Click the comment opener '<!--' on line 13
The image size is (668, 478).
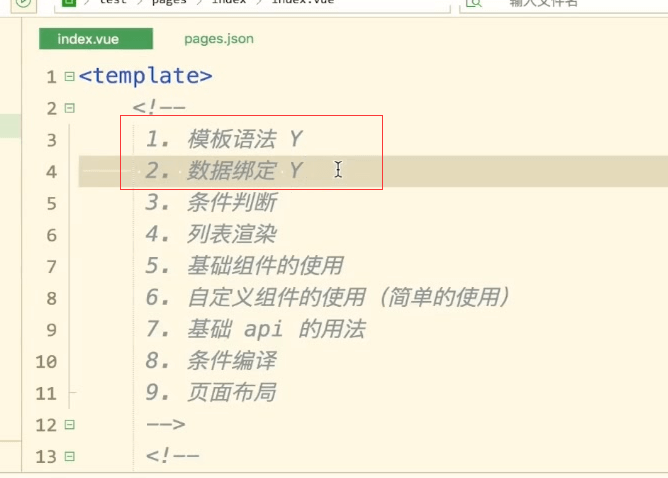point(172,455)
